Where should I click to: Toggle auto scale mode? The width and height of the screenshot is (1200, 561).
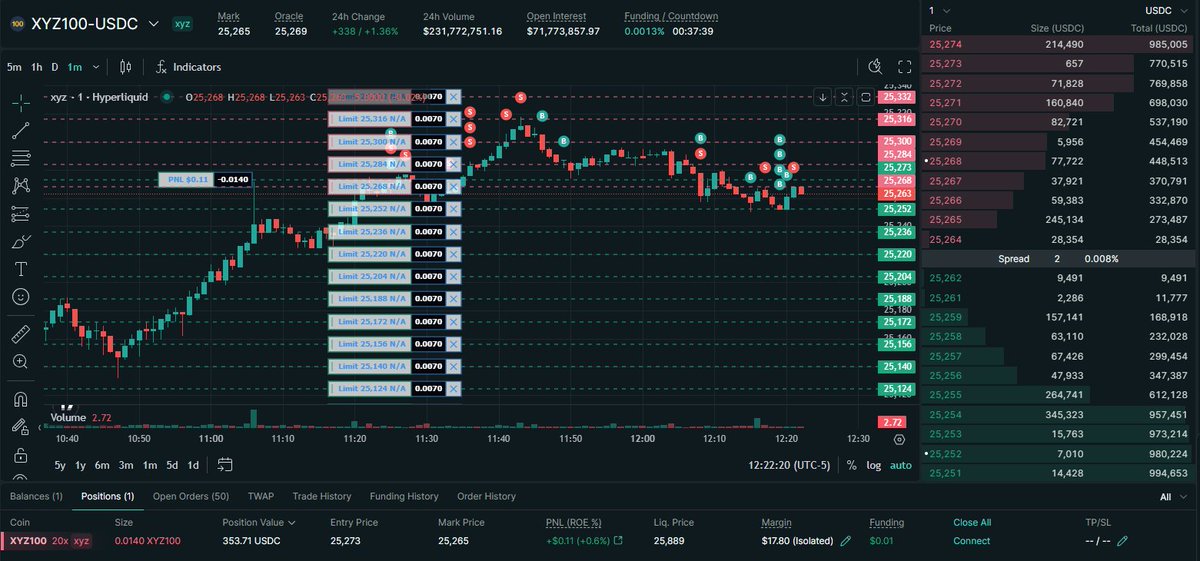pyautogui.click(x=901, y=465)
